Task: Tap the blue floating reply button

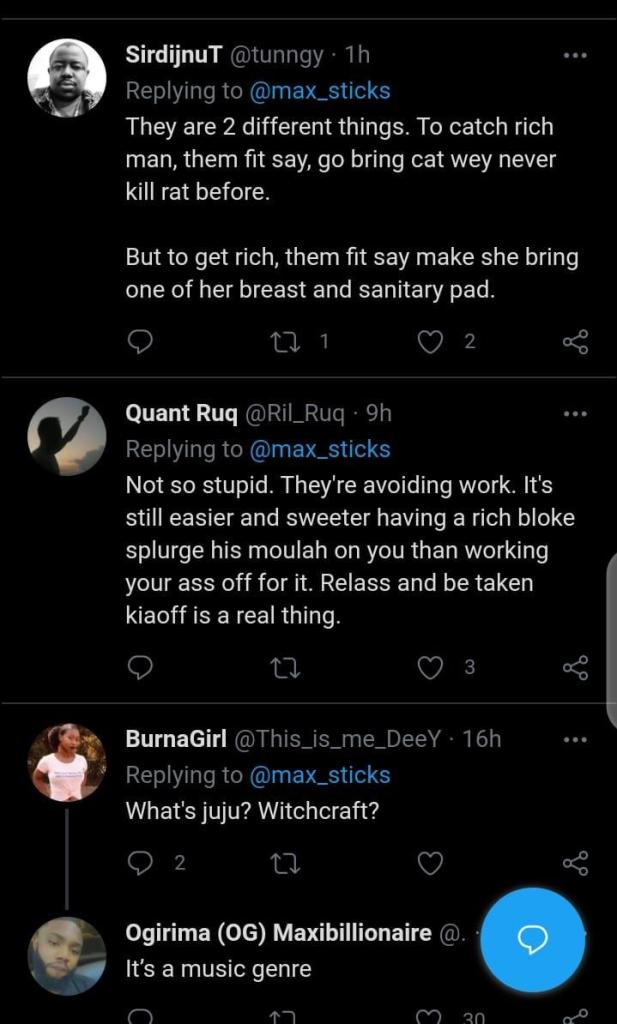Action: (x=532, y=938)
